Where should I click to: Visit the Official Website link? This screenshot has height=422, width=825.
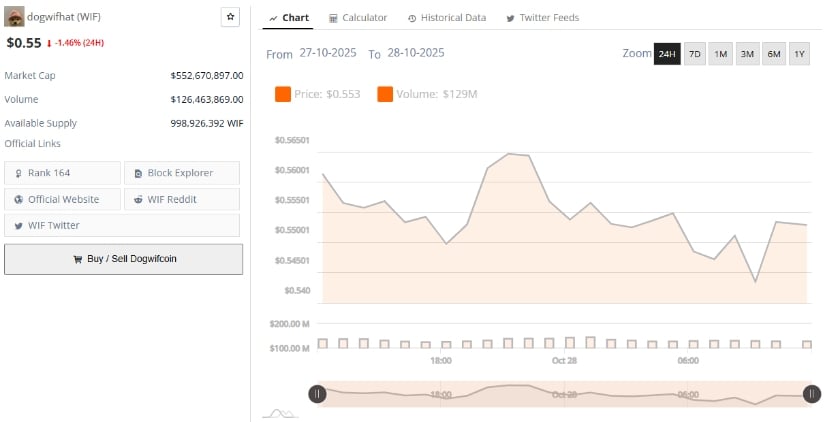coord(62,199)
